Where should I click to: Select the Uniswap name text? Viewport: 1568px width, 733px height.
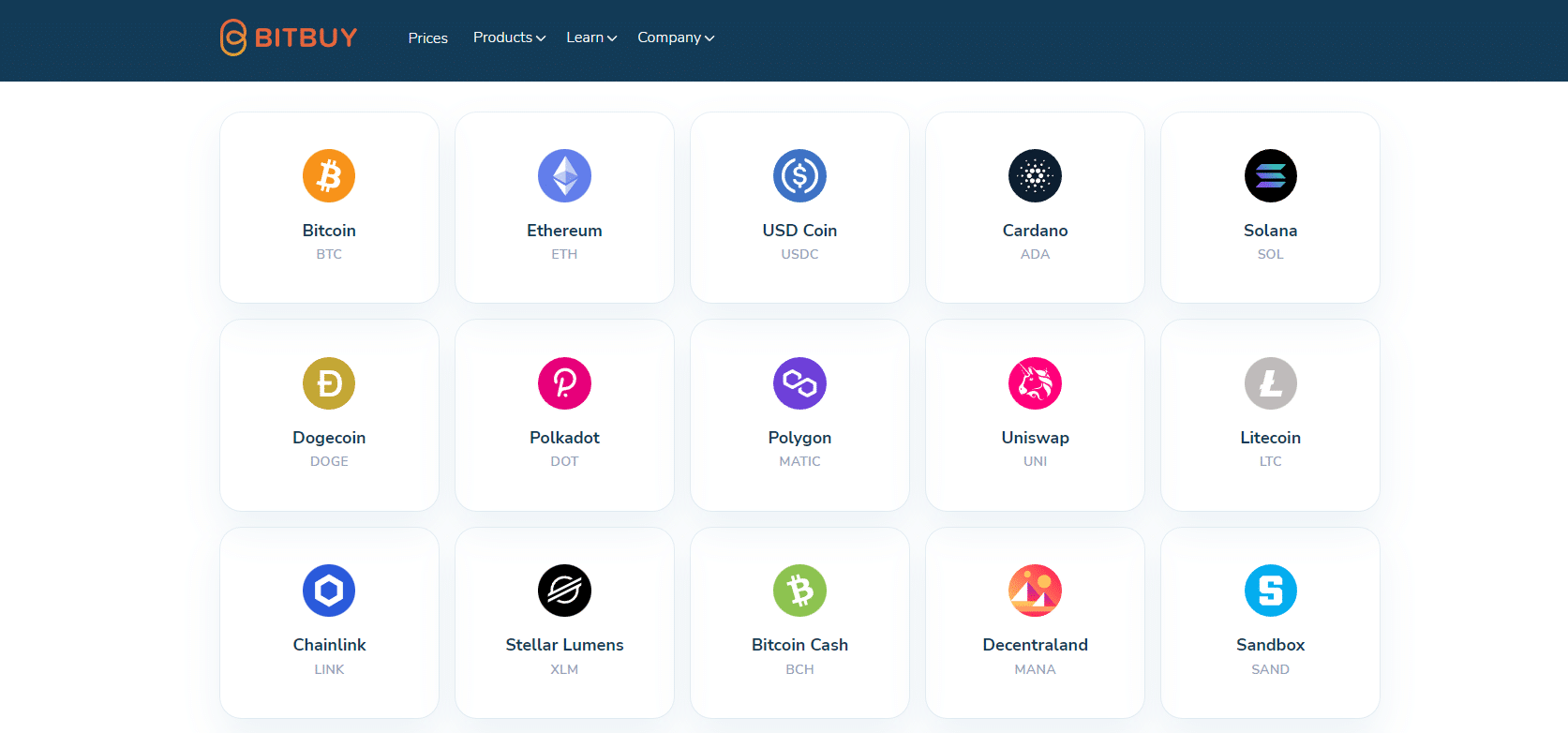(1035, 438)
